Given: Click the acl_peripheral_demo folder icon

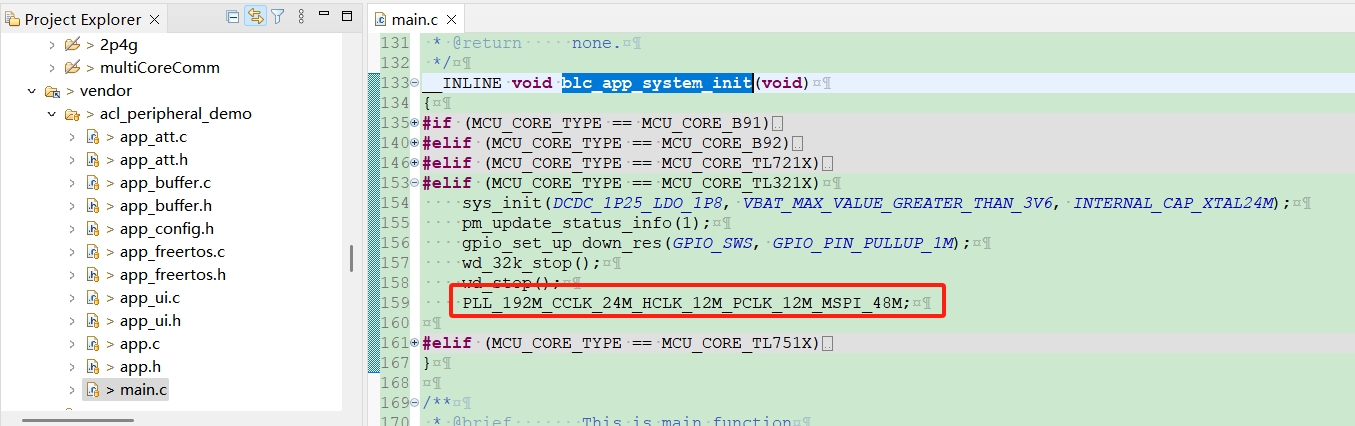Looking at the screenshot, I should click(x=72, y=114).
